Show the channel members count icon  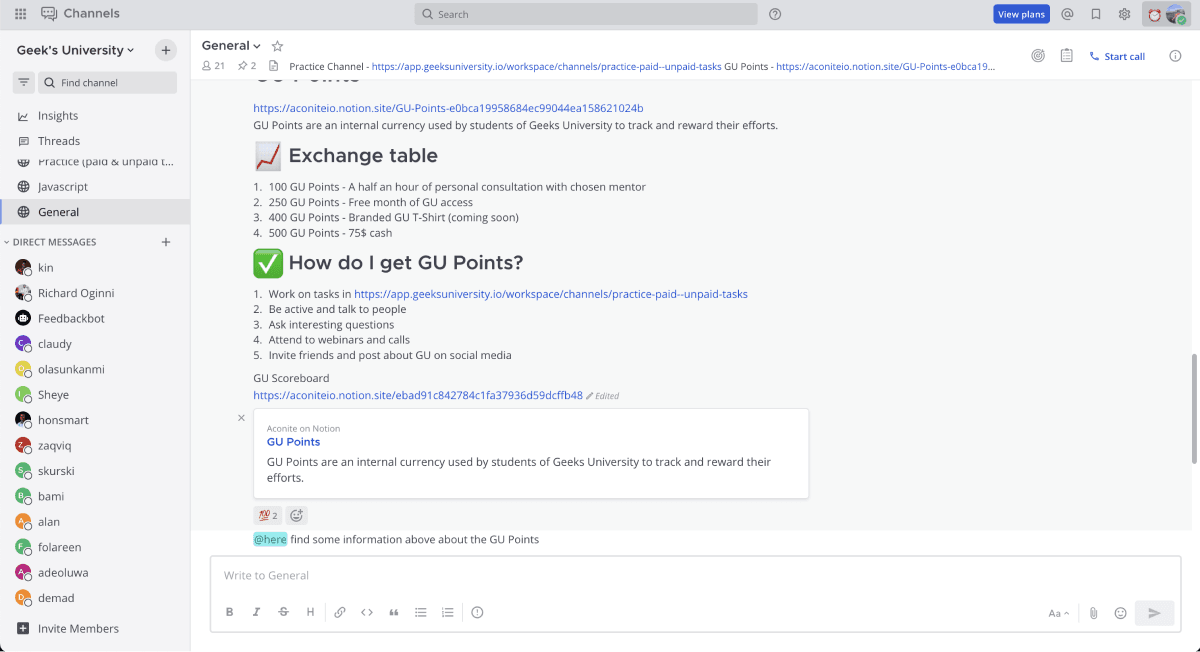click(213, 66)
